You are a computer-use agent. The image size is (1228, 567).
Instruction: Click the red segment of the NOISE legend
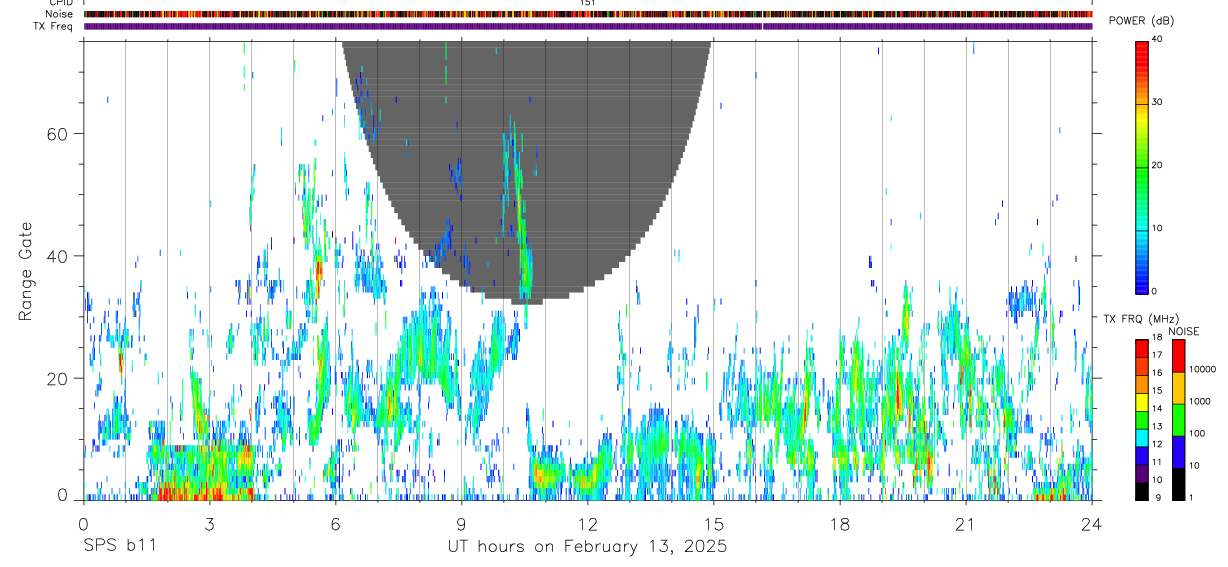[1178, 355]
